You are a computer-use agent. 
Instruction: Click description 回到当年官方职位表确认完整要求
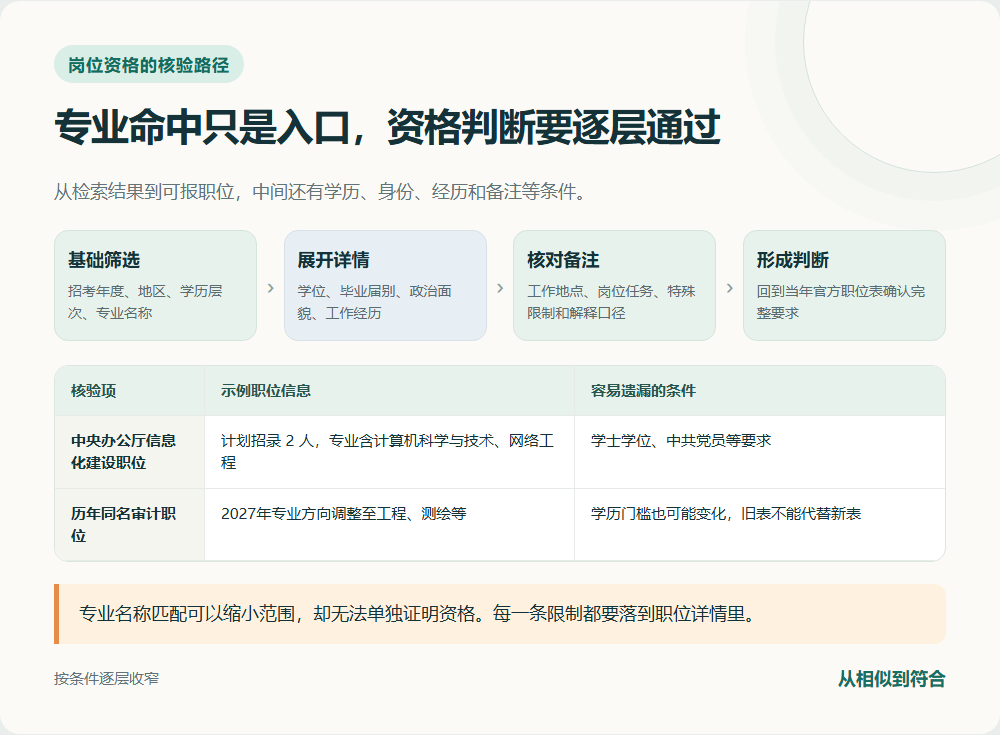(841, 302)
